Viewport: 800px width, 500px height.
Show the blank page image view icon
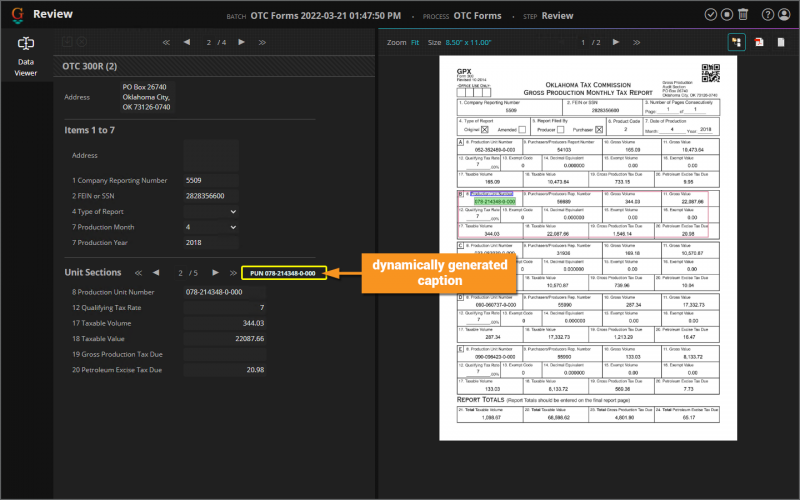point(781,43)
